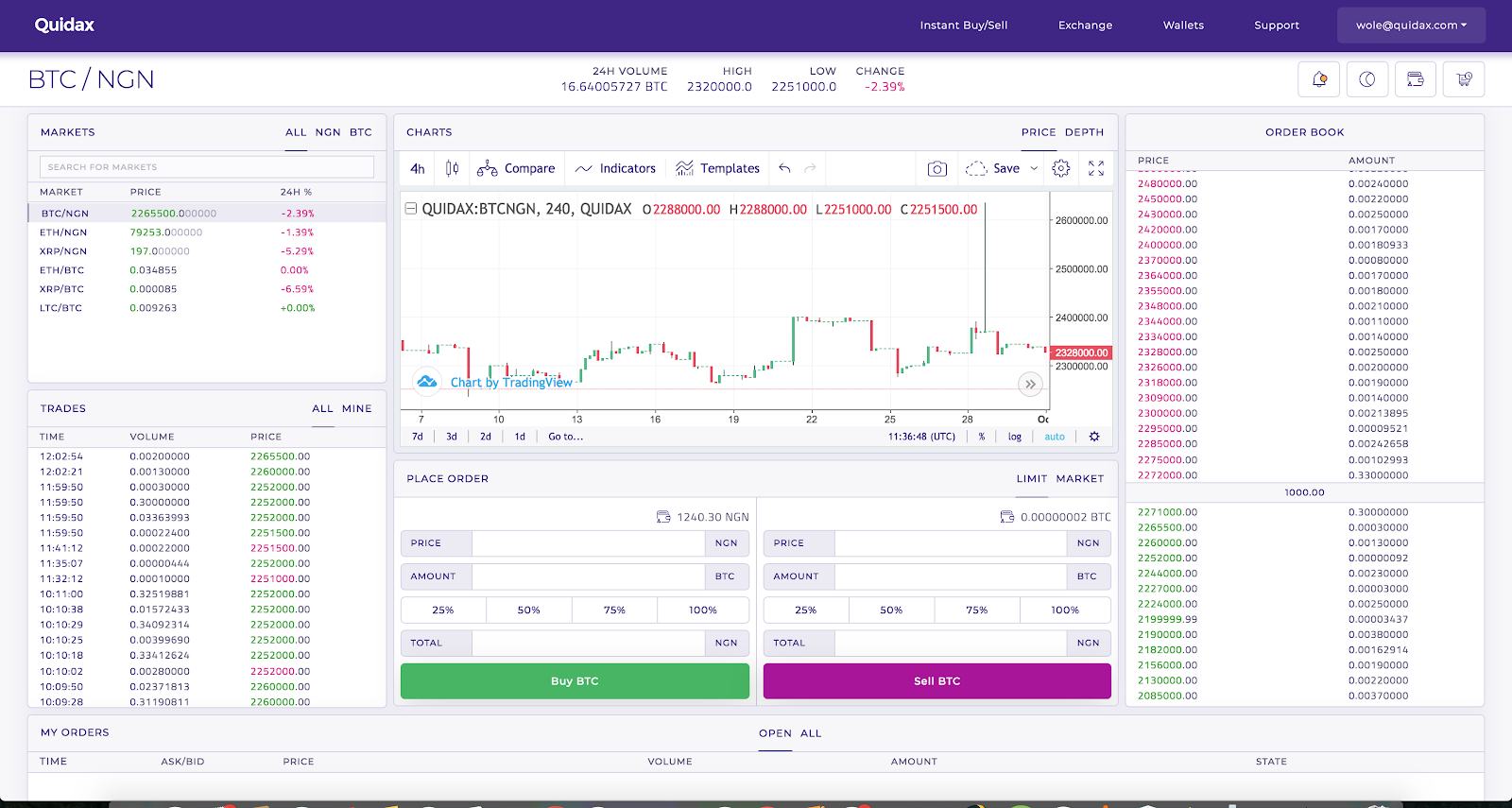Open the order history cart icon
The image size is (1512, 808).
(x=1464, y=79)
